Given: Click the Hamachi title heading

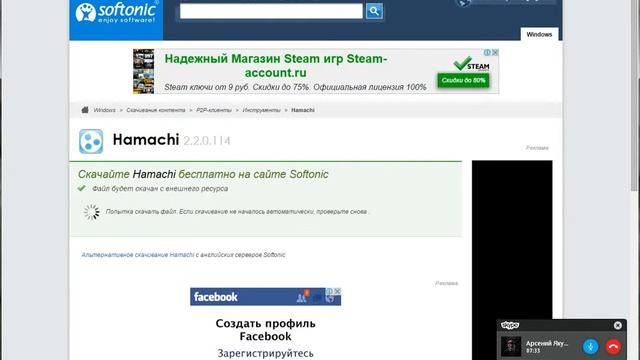Looking at the screenshot, I should click(146, 140).
